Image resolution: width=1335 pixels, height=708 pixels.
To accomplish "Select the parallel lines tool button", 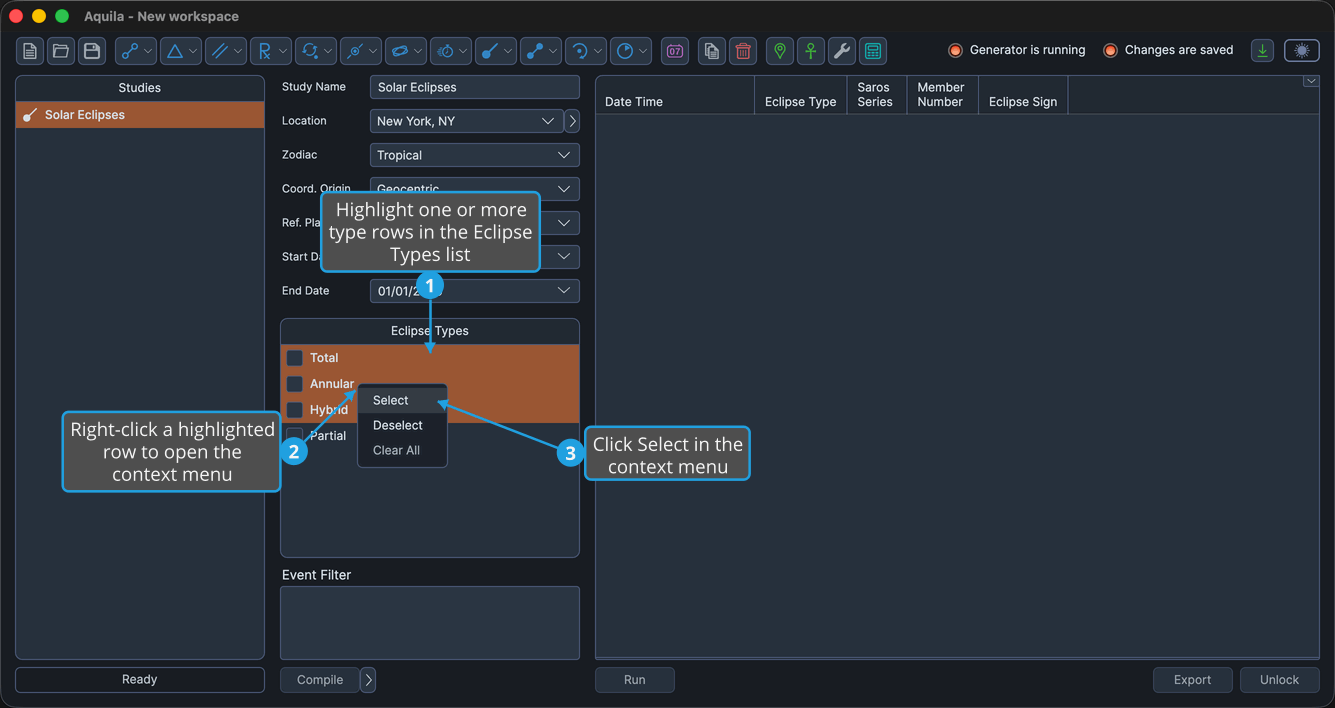I will [x=226, y=51].
